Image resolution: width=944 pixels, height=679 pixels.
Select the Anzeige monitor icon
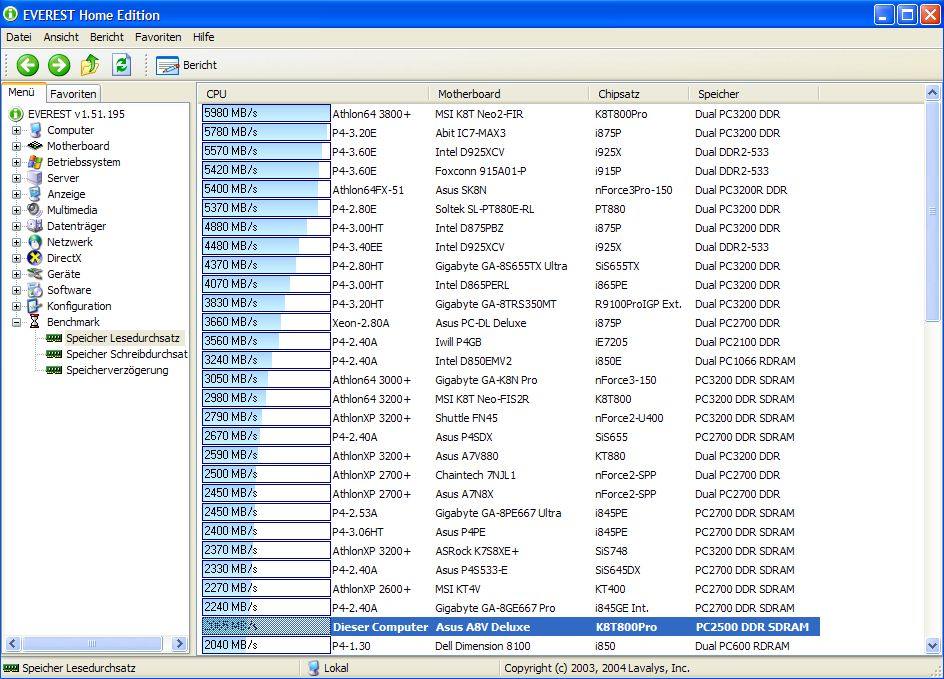(36, 194)
